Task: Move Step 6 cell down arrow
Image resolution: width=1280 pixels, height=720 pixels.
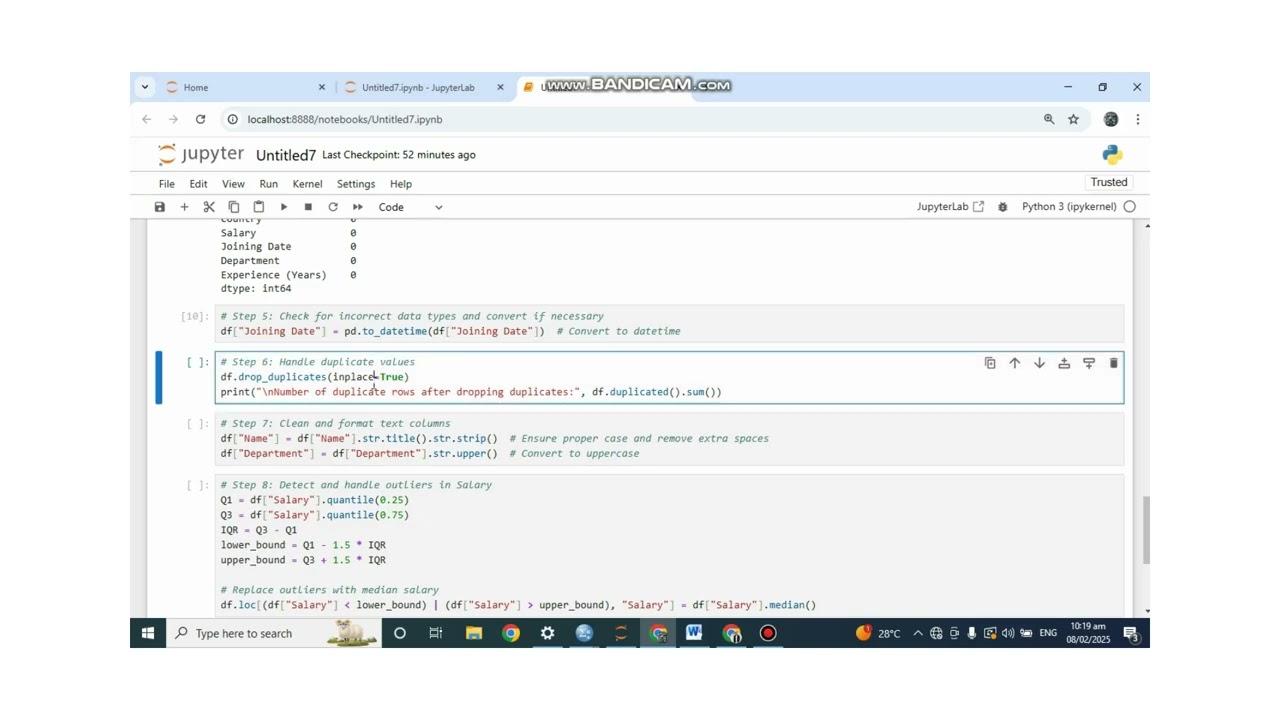Action: [1039, 364]
